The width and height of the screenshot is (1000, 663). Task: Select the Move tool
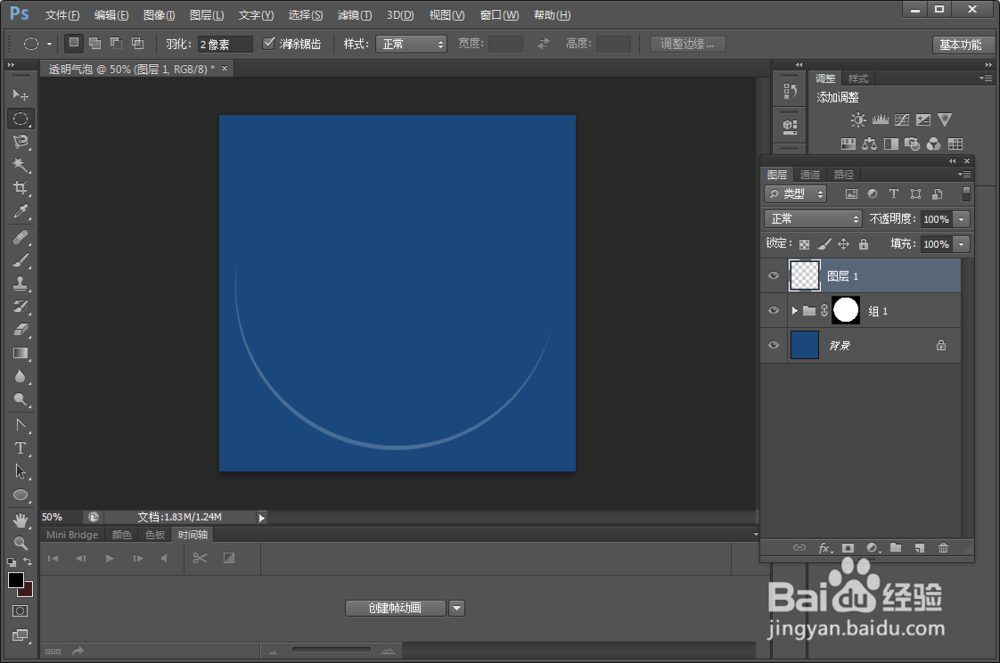(x=20, y=94)
